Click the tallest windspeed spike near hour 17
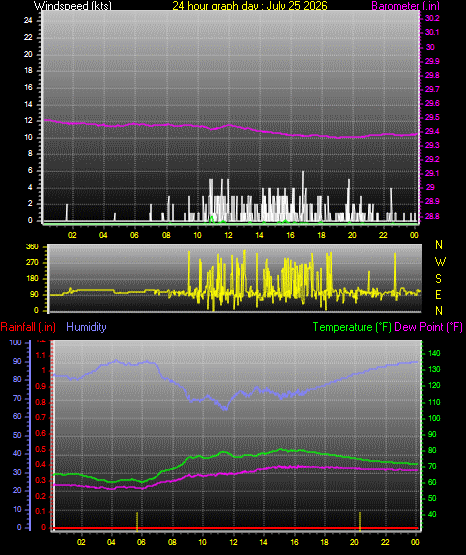 303,196
